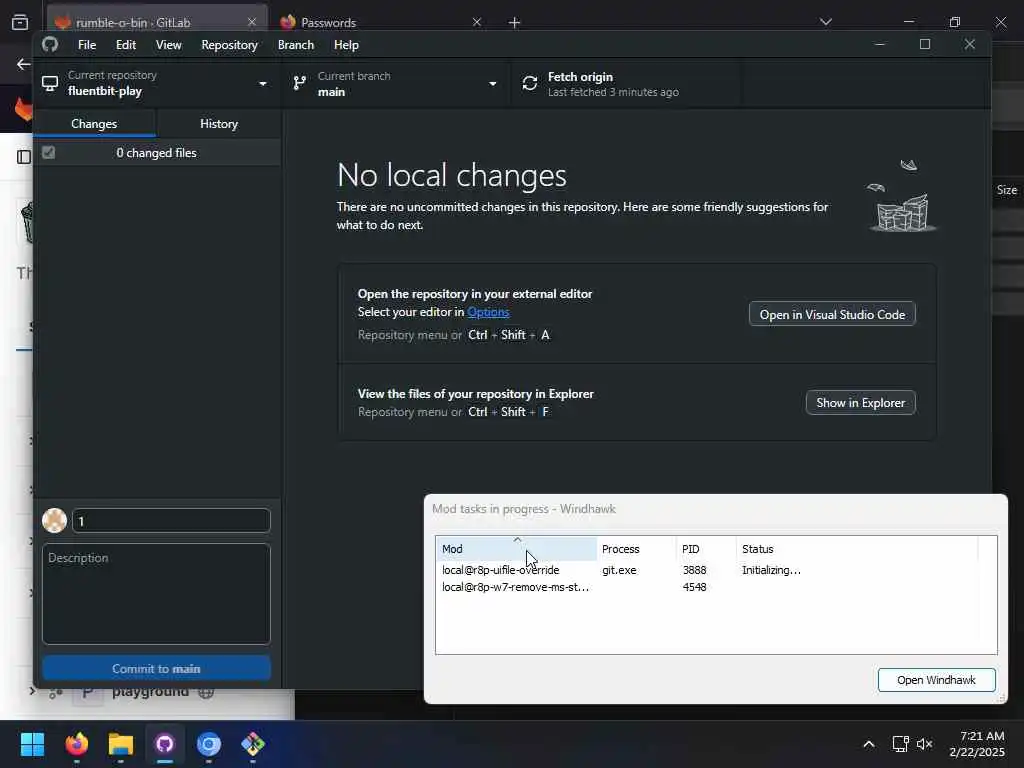
Task: Click the Fetch origin button
Action: [628, 84]
